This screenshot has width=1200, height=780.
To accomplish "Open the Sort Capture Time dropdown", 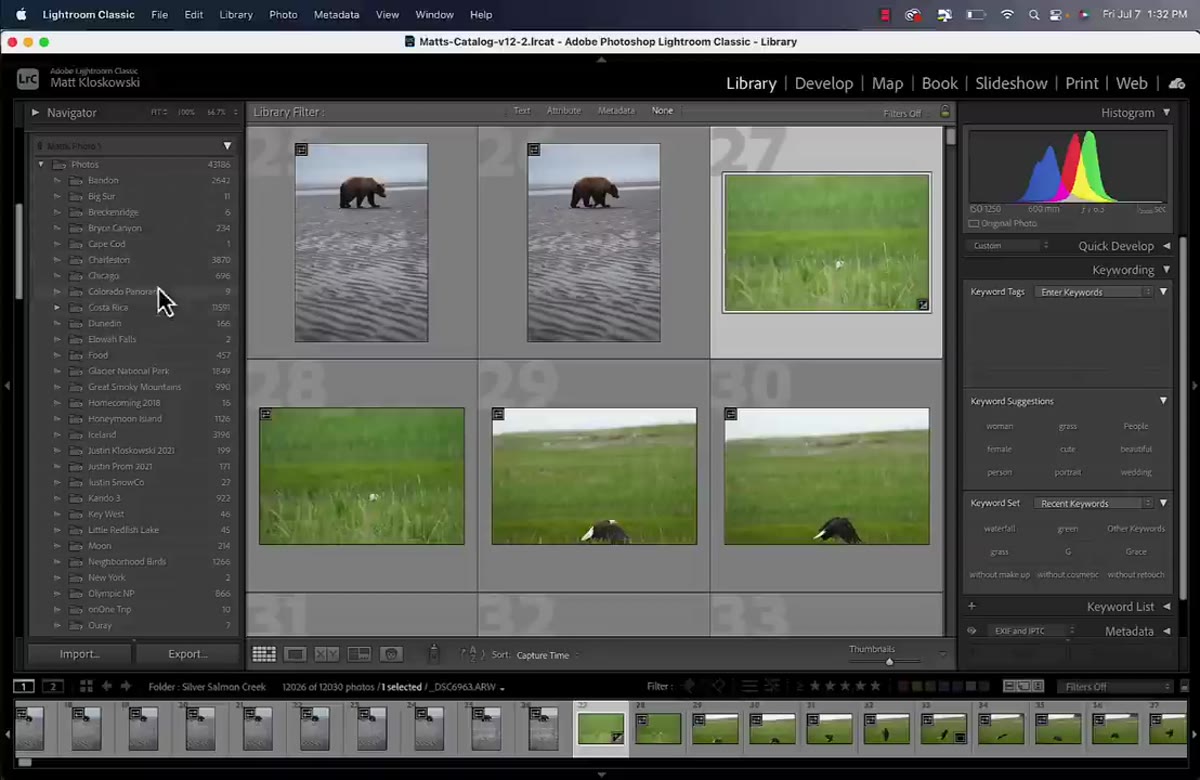I will click(546, 655).
